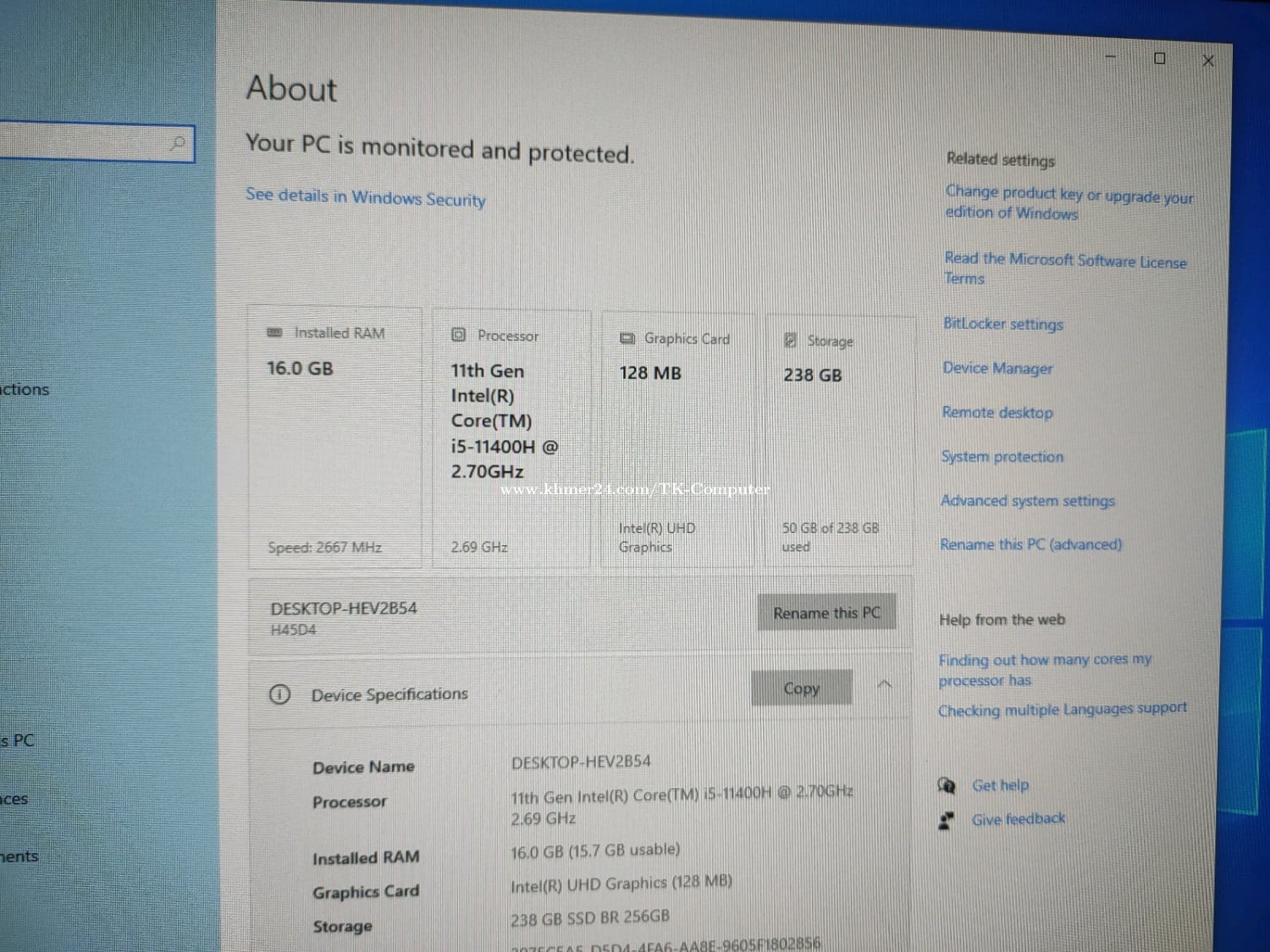
Task: Open System protection link
Action: 1002,457
